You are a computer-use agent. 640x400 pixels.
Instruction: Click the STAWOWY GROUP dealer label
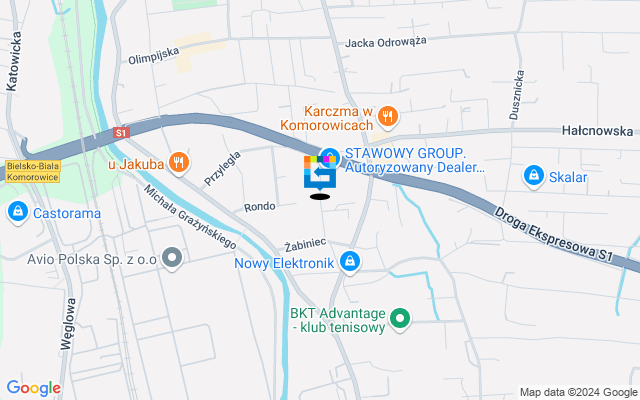point(415,160)
